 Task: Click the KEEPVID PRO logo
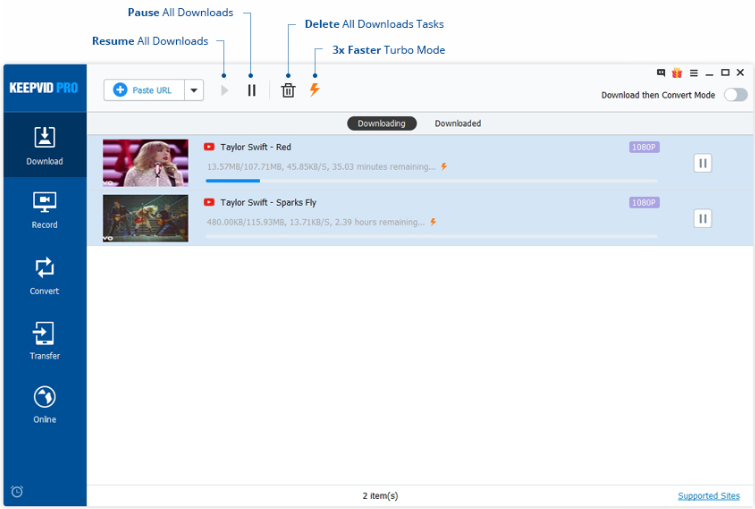44,88
